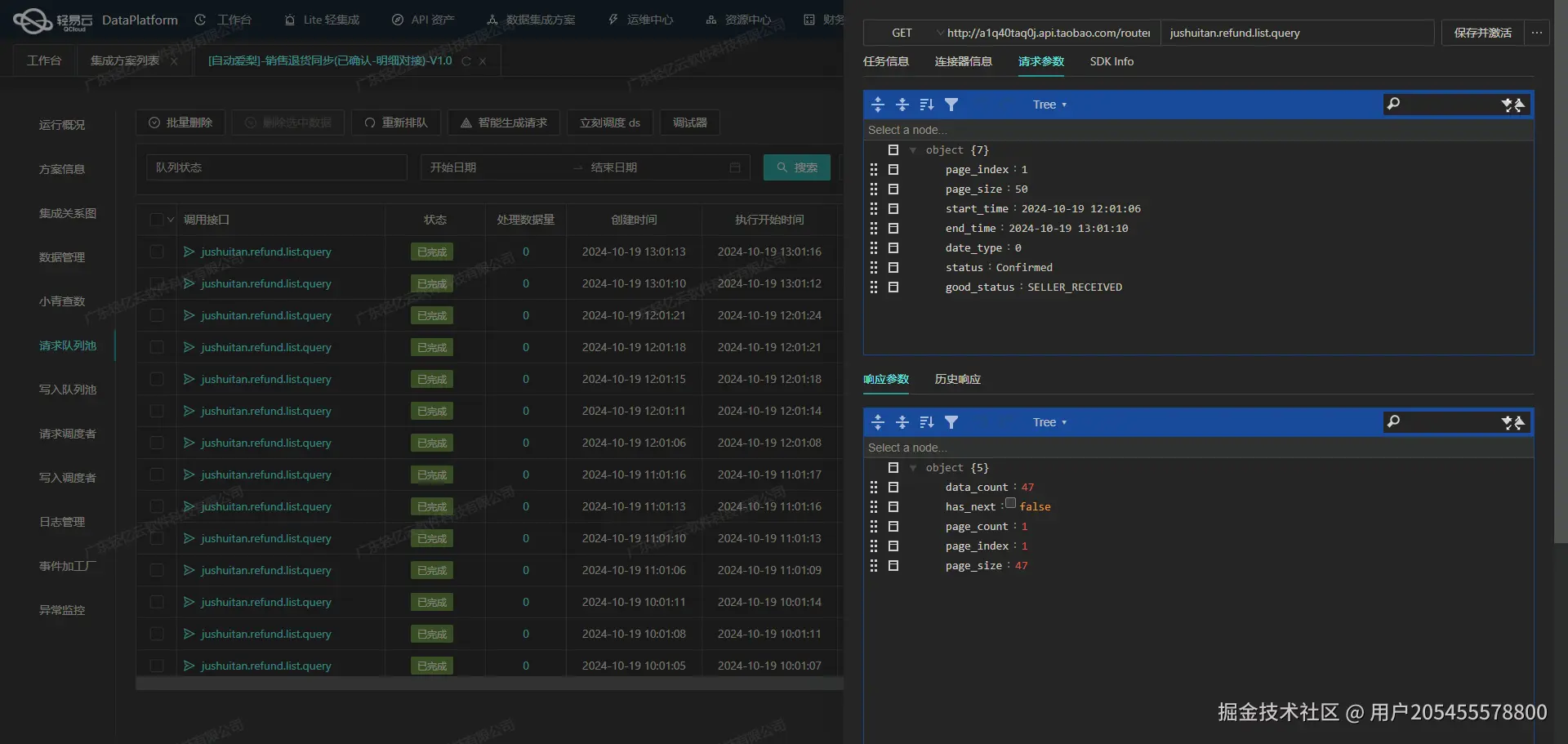Open action menu for good_status field
The width and height of the screenshot is (1568, 744).
893,287
